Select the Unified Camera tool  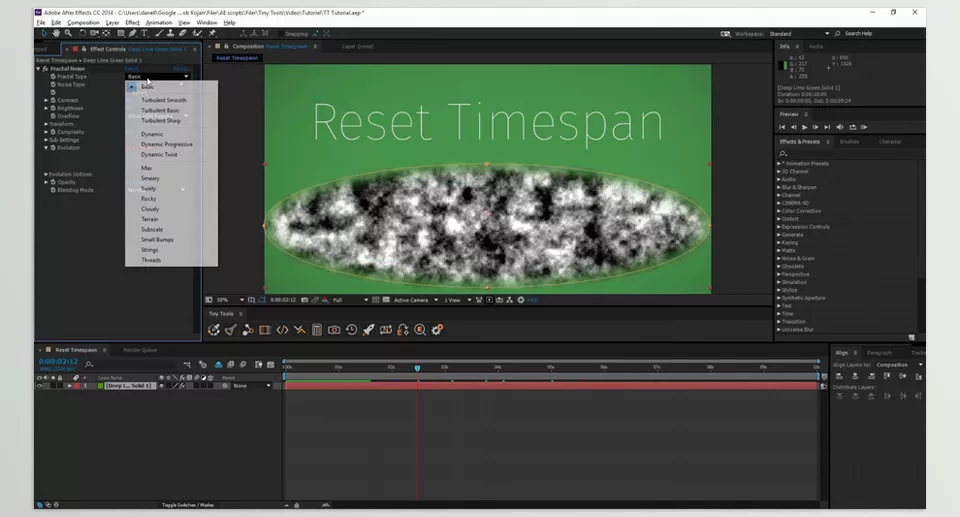click(x=94, y=33)
